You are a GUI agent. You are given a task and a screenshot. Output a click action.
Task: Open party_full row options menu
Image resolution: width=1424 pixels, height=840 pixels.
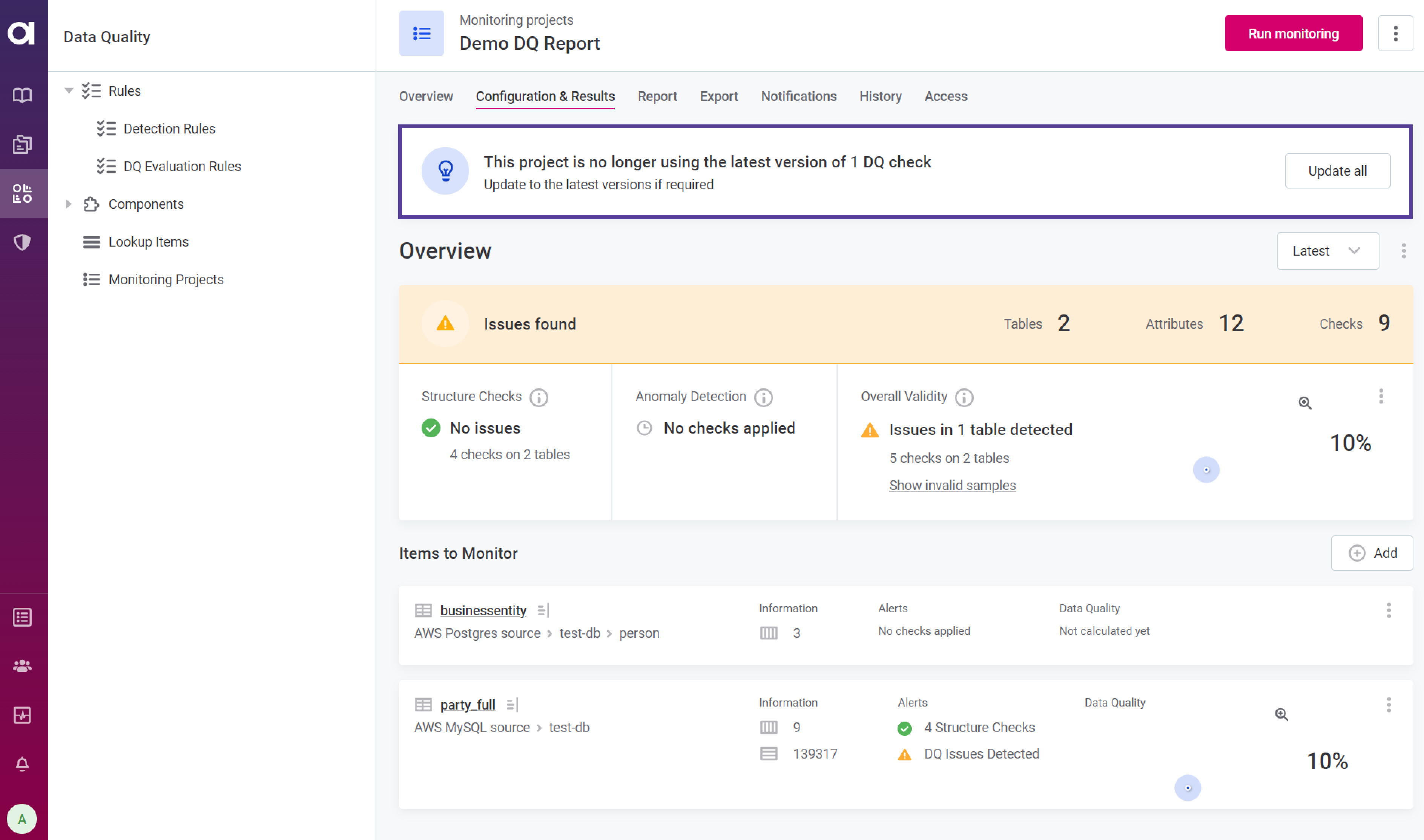[x=1388, y=705]
